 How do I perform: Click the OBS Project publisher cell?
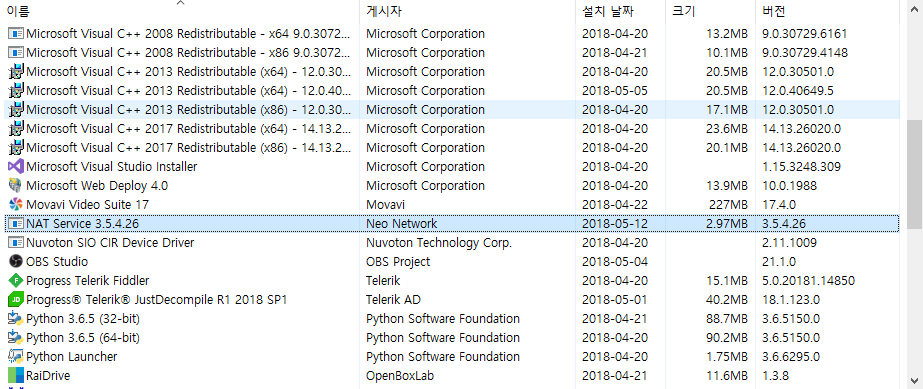coord(398,261)
